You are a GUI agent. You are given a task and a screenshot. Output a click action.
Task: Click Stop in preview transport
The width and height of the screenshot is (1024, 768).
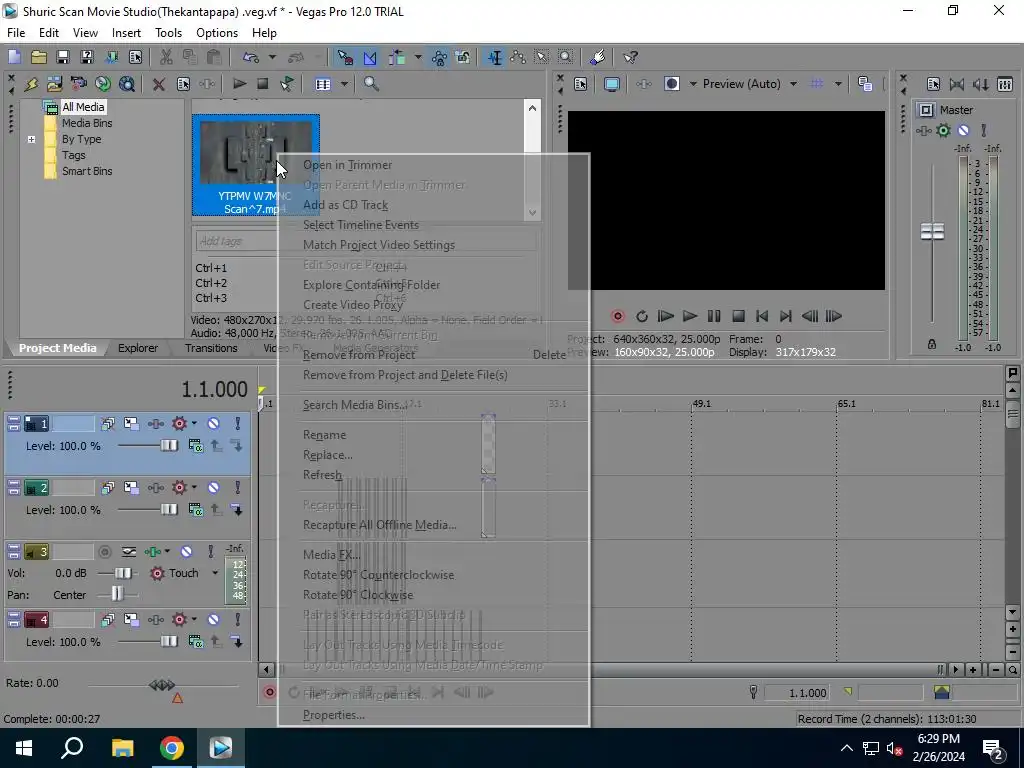(x=738, y=317)
